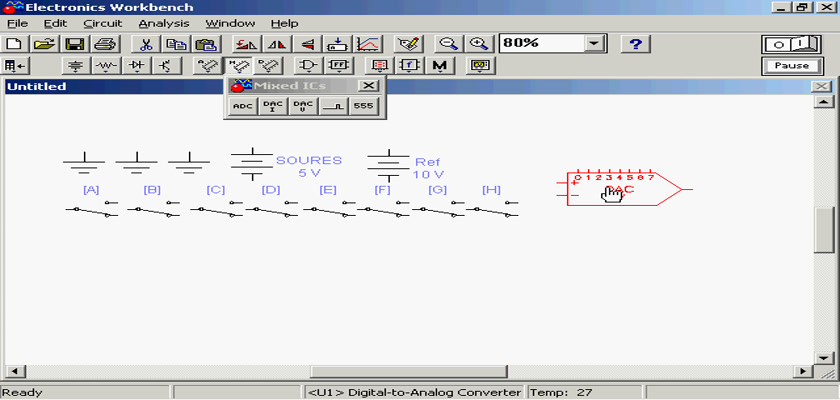Open the Help menu

point(284,24)
